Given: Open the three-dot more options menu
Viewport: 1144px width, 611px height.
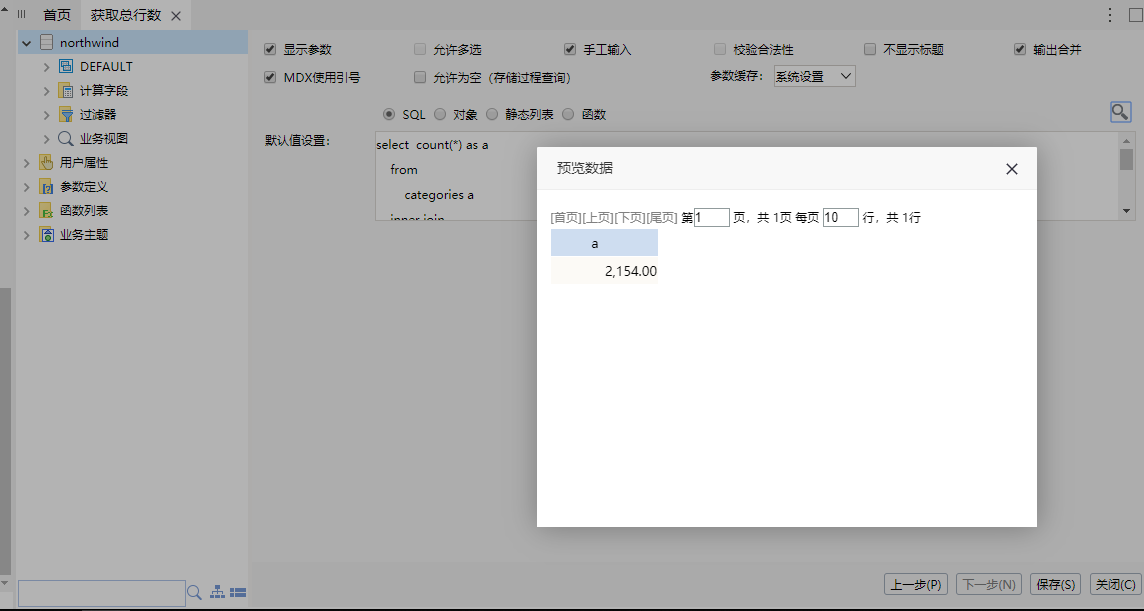Looking at the screenshot, I should click(1110, 15).
